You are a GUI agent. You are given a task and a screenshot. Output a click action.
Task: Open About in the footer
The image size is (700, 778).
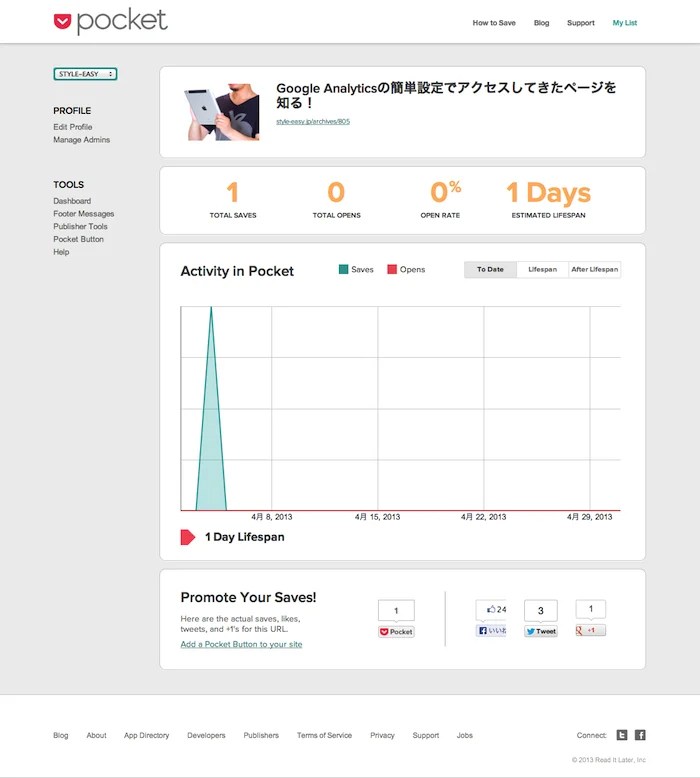point(96,735)
